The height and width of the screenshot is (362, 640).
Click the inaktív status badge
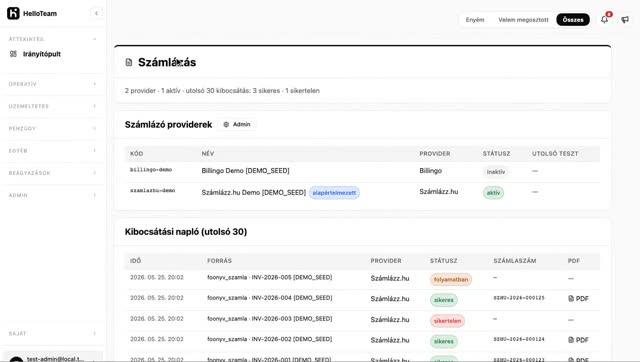tap(496, 172)
